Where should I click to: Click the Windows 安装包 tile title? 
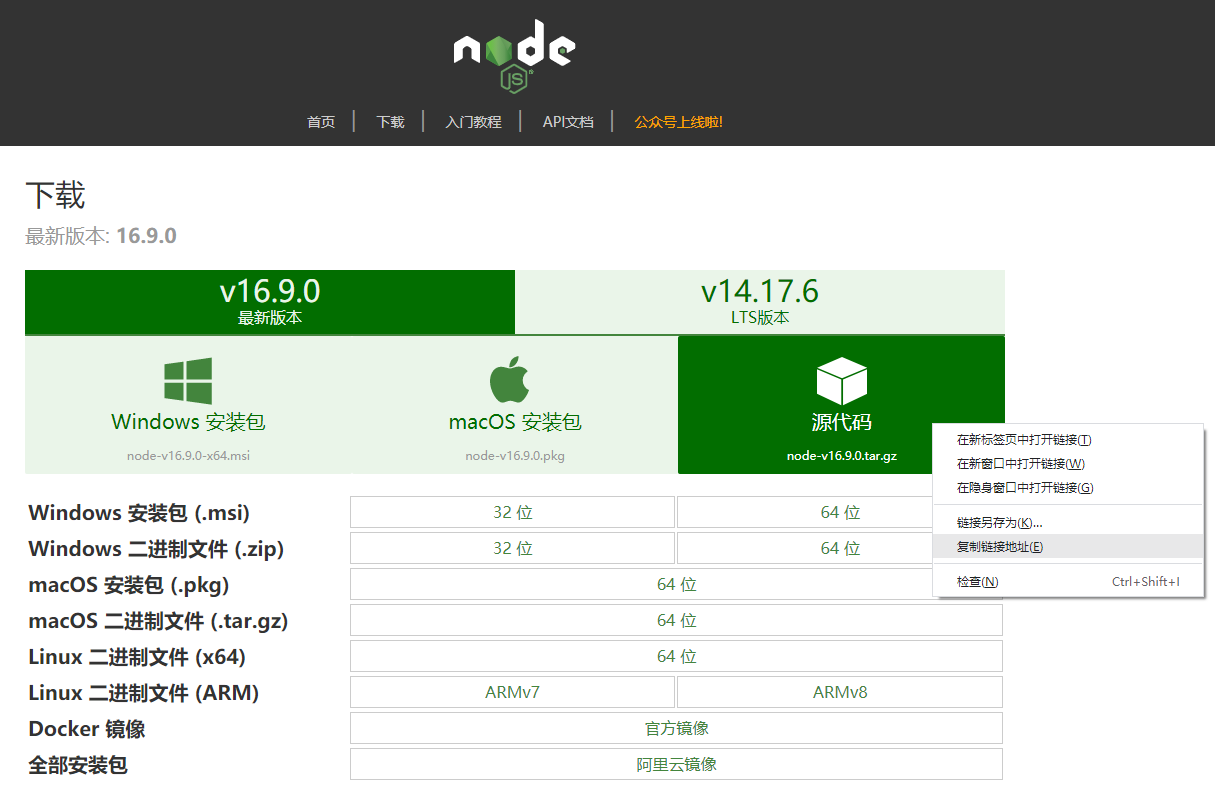pyautogui.click(x=188, y=422)
